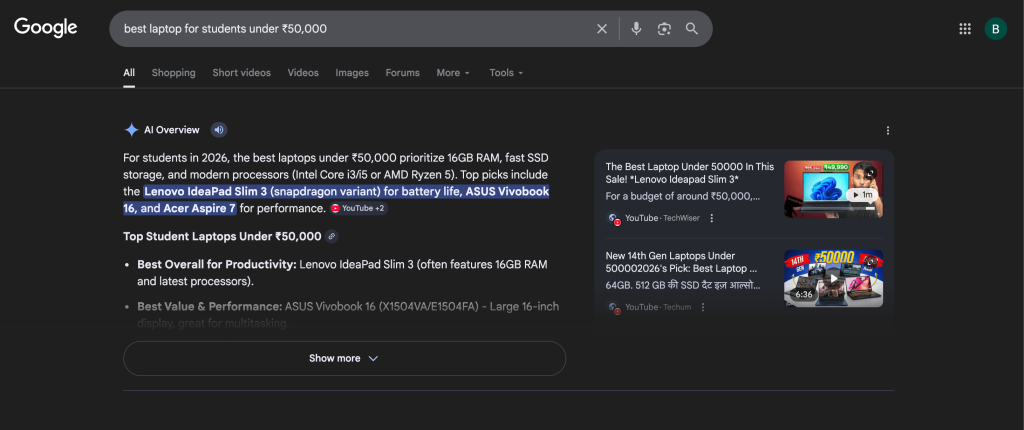
Task: Click into the search query input field
Action: [x=350, y=29]
